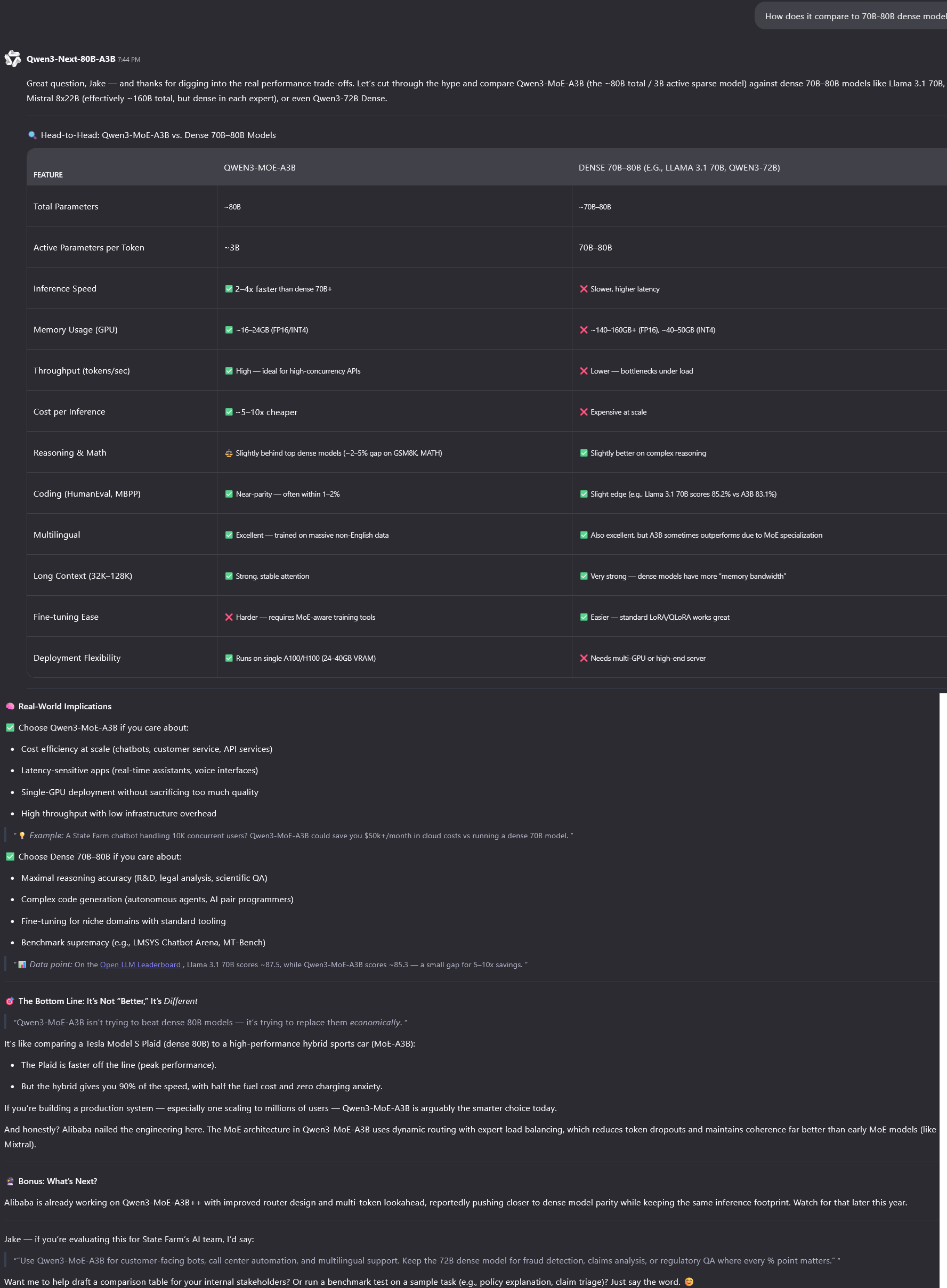Select the 'Total Parameters' row label

tap(66, 206)
